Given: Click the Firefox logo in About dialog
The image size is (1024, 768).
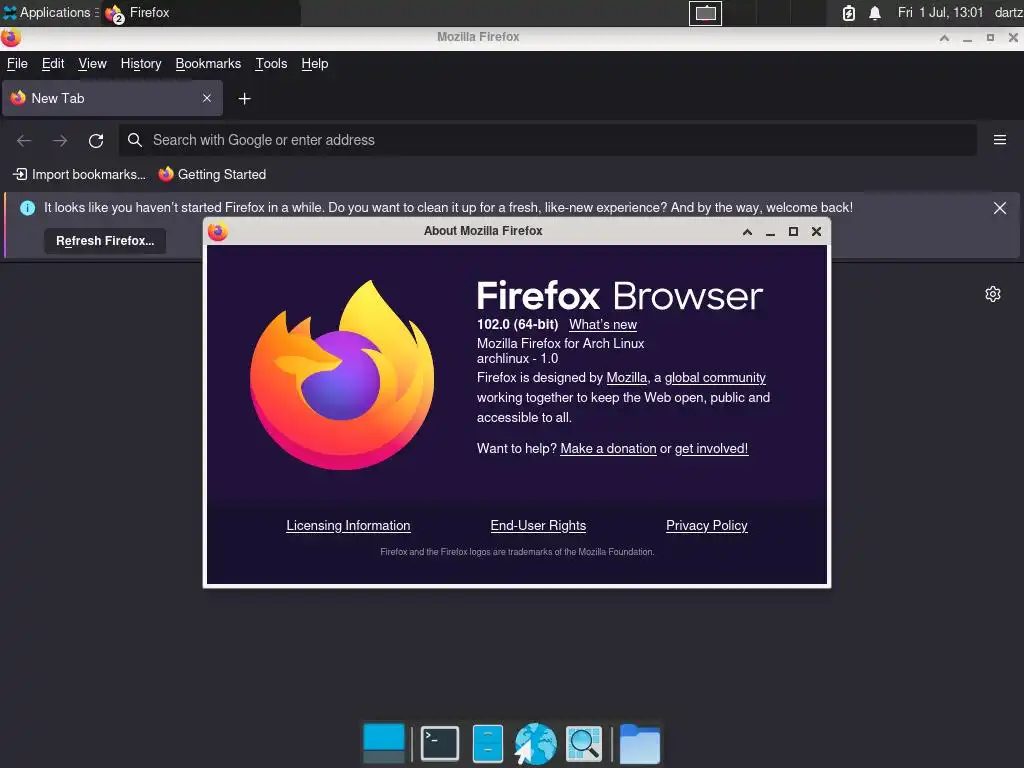Looking at the screenshot, I should coord(342,375).
